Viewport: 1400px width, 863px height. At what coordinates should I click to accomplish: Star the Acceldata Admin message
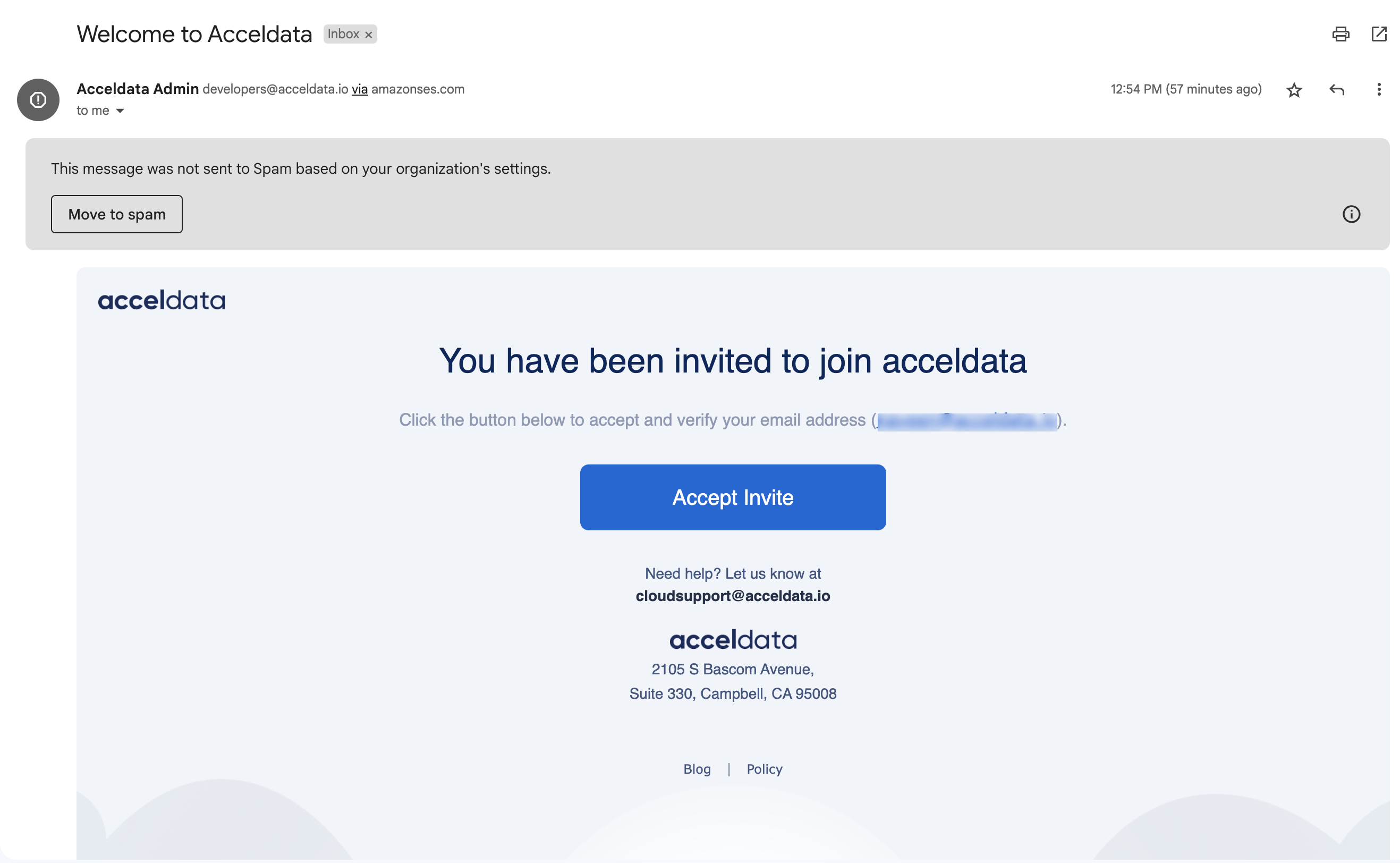pos(1294,90)
